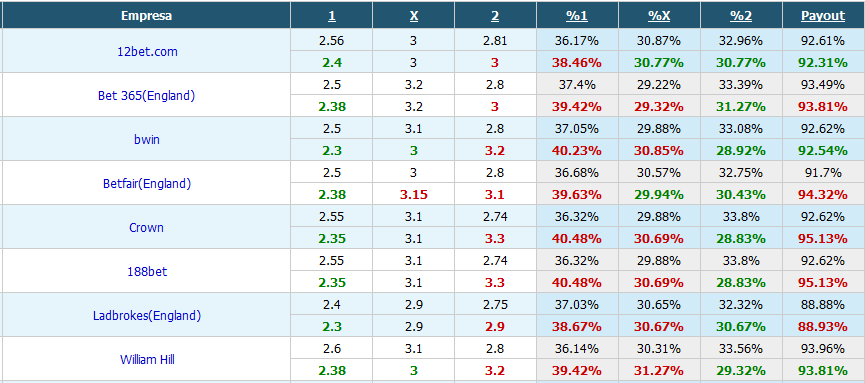The height and width of the screenshot is (383, 865).
Task: Select Ladbrokes' 88.93% payout cell
Action: [823, 327]
